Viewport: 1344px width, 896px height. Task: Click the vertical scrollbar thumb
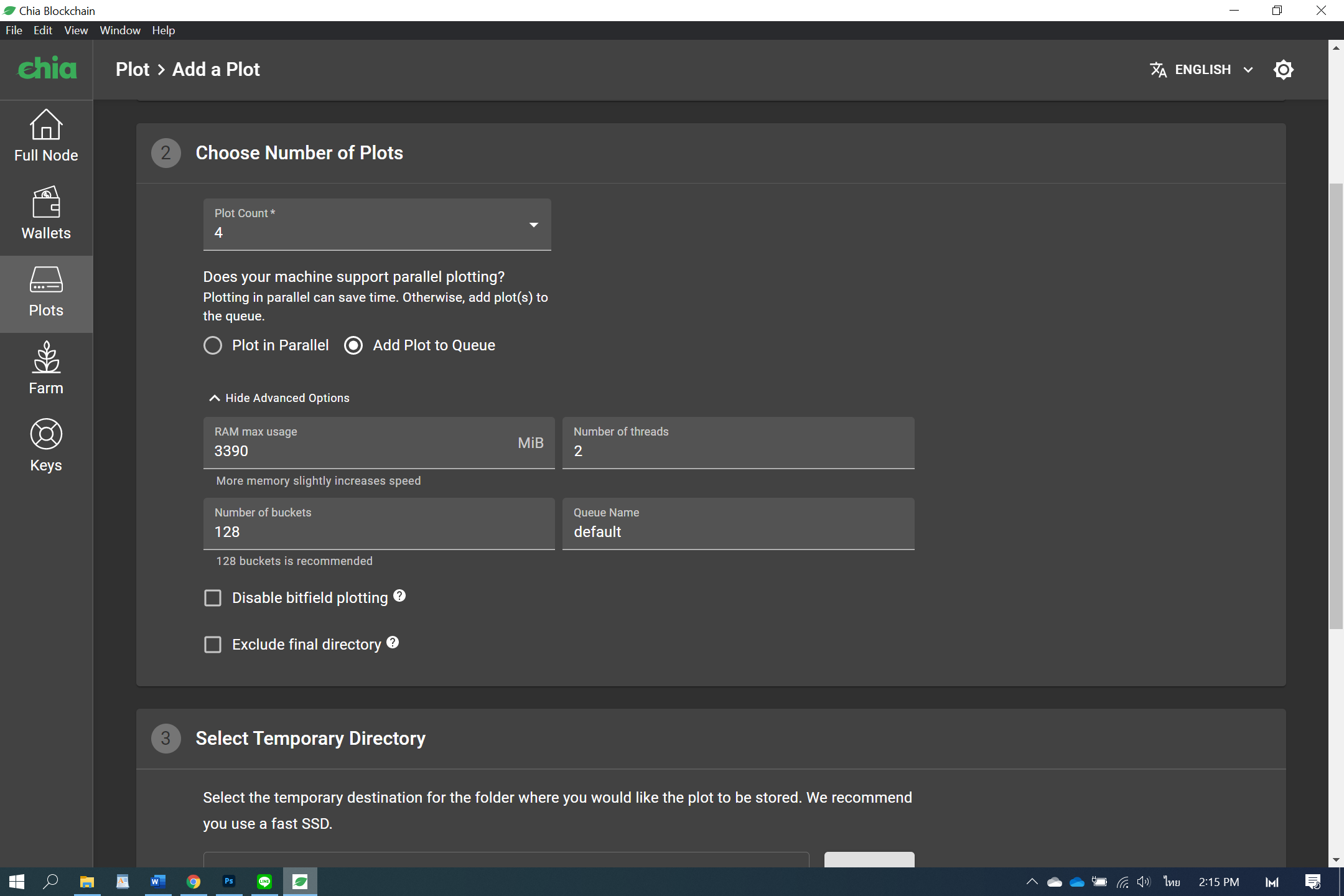[x=1336, y=406]
